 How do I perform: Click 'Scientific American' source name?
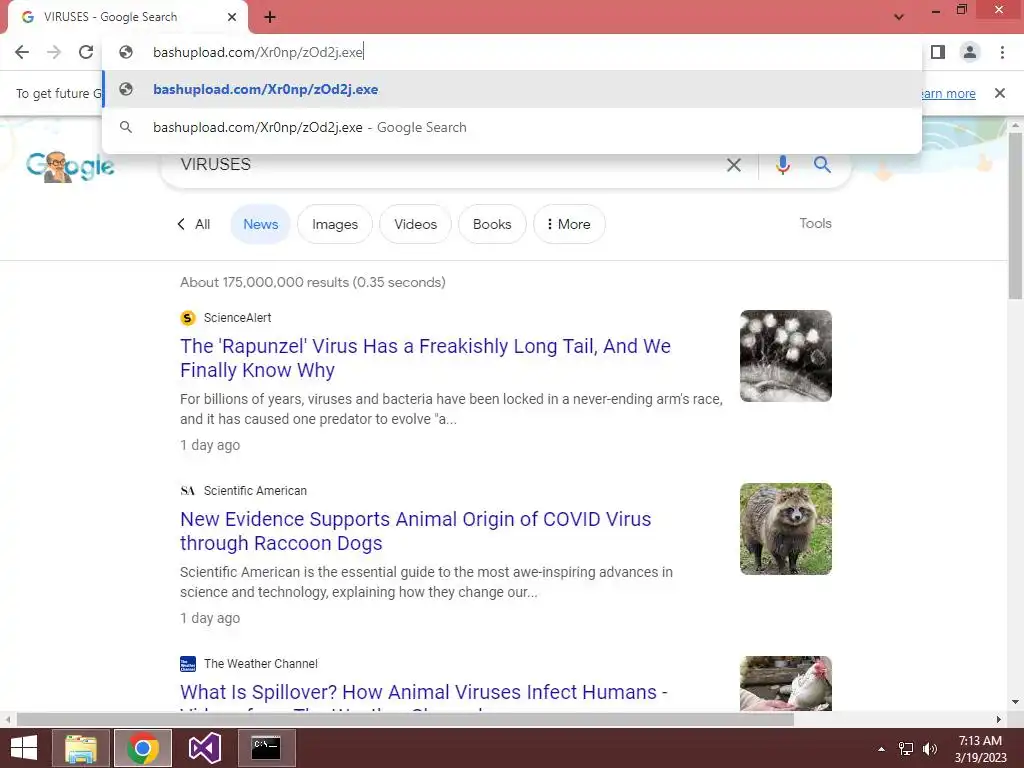[255, 491]
